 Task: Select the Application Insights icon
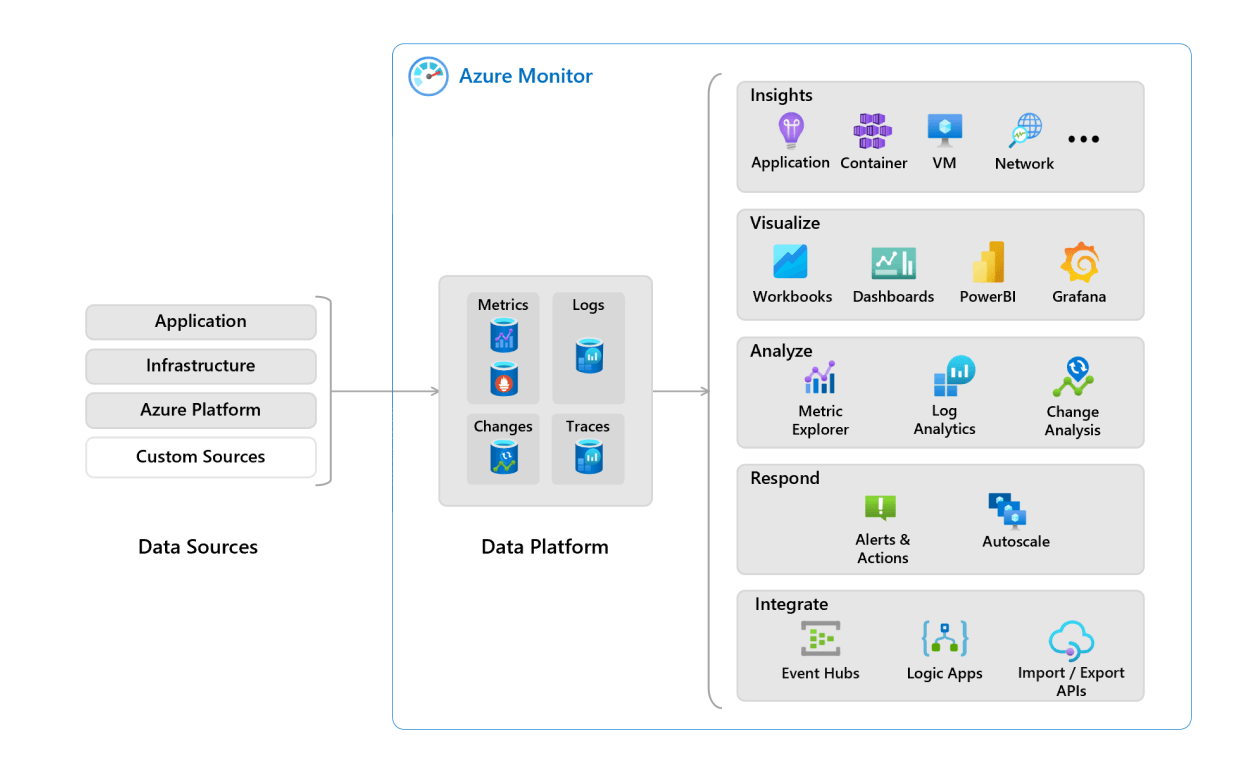point(790,131)
